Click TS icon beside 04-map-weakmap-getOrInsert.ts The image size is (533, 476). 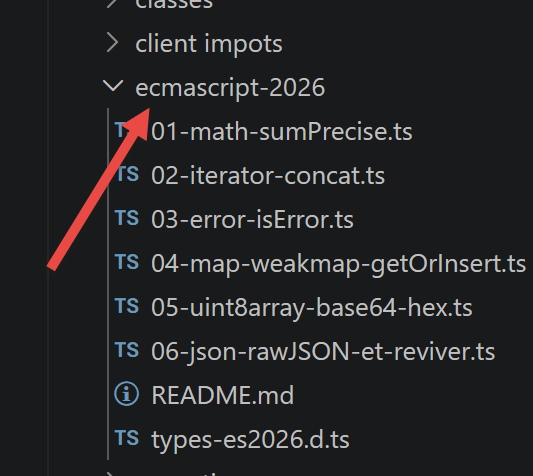pos(127,262)
